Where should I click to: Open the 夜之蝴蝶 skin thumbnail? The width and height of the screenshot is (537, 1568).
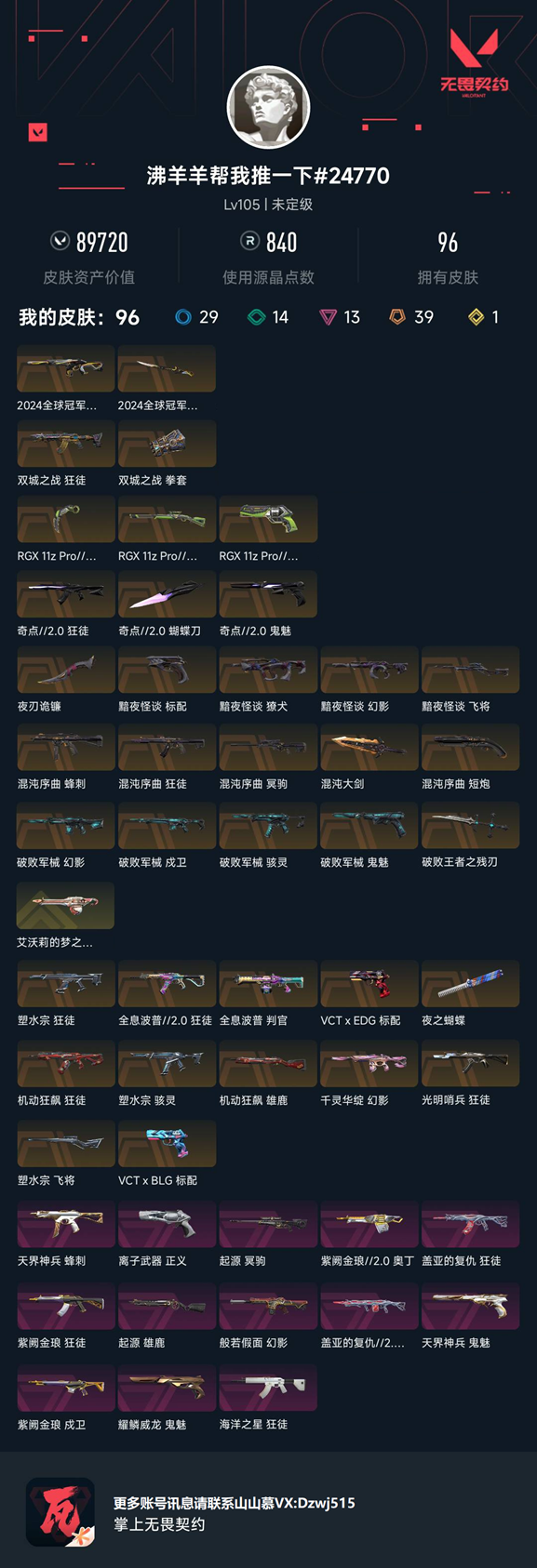[470, 984]
